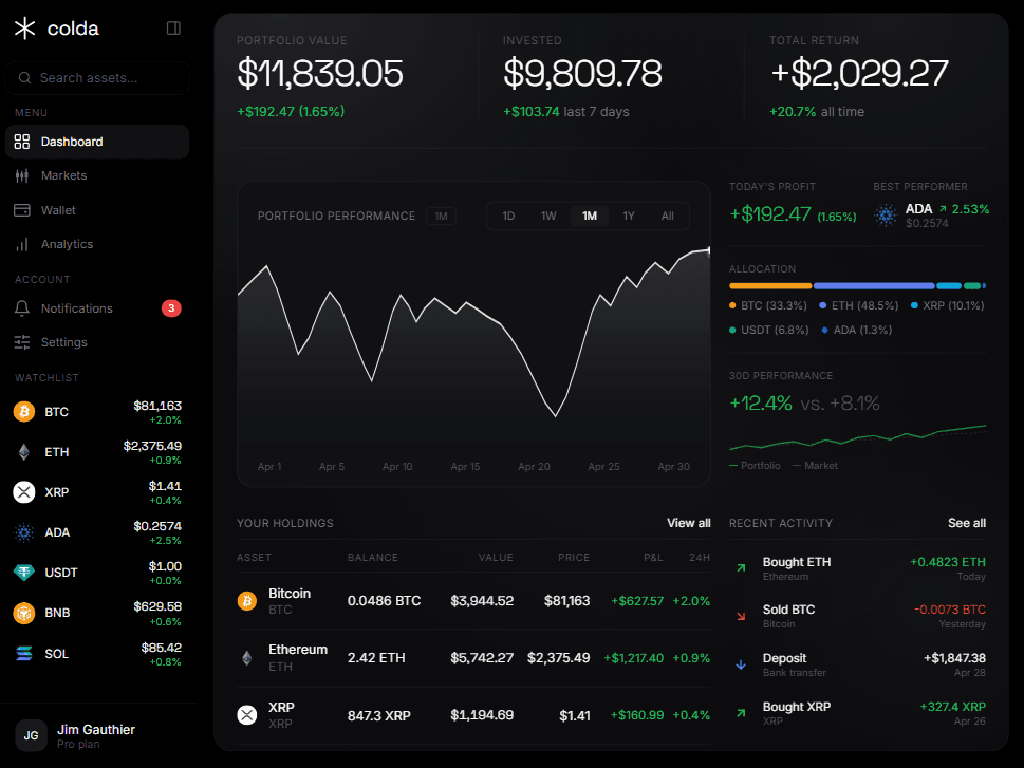1024x768 pixels.
Task: Click the BTC coin icon in watchlist
Action: click(x=24, y=411)
